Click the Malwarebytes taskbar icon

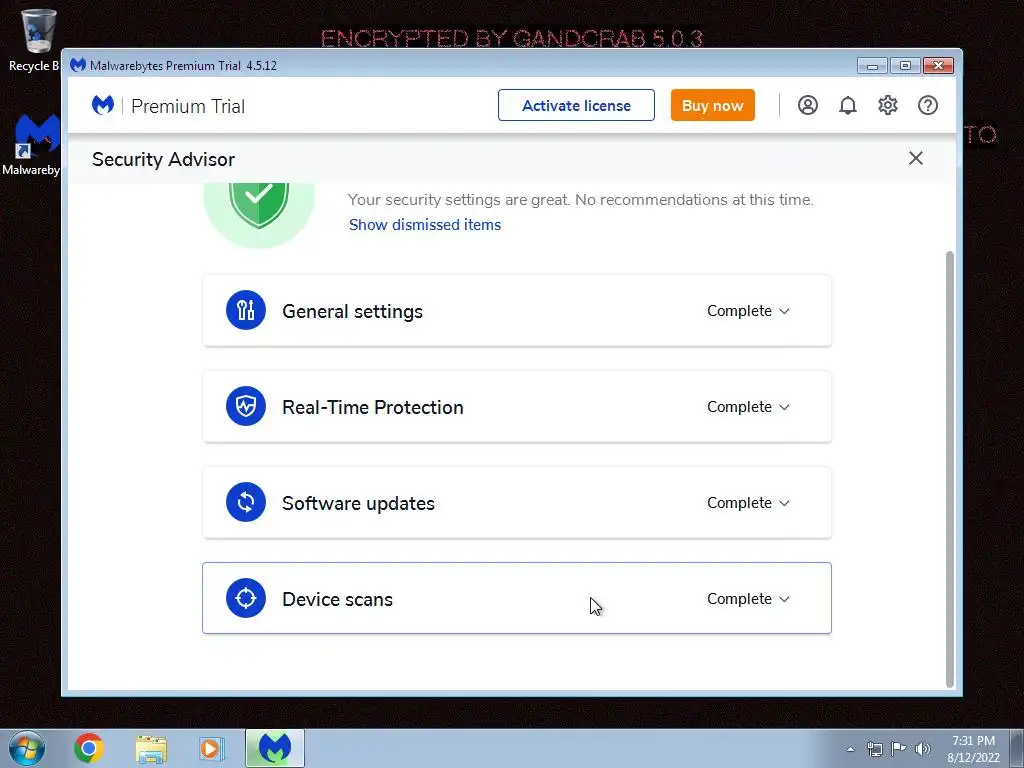pos(274,748)
